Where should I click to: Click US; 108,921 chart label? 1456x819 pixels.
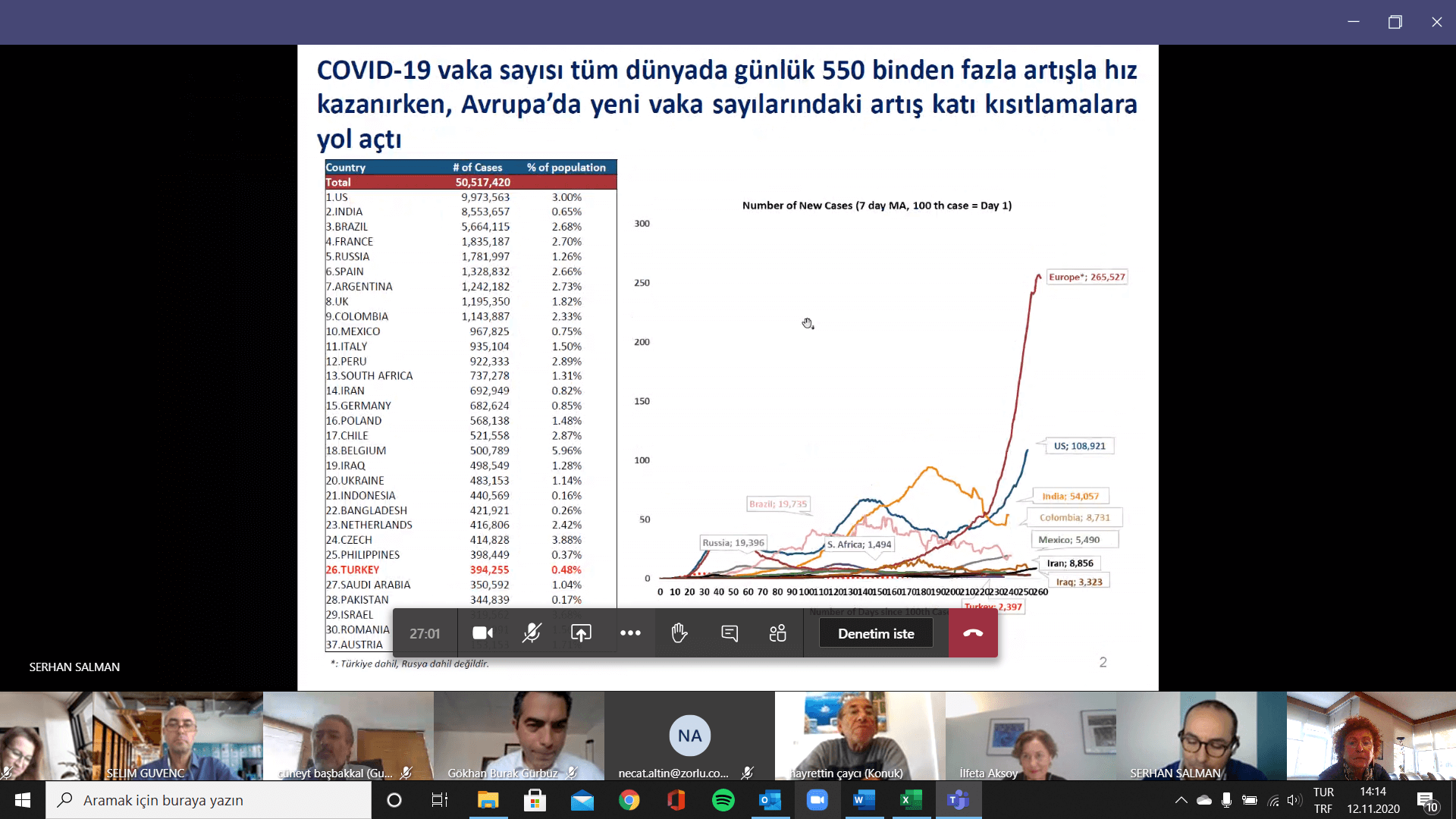point(1079,446)
